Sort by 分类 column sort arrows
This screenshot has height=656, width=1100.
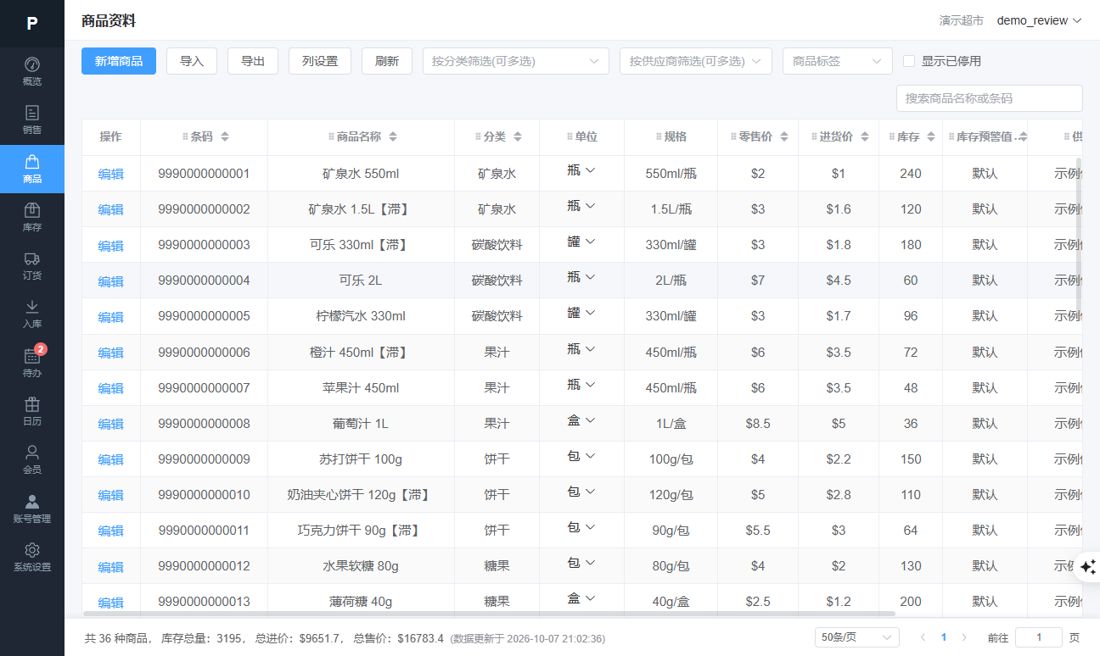[x=517, y=137]
